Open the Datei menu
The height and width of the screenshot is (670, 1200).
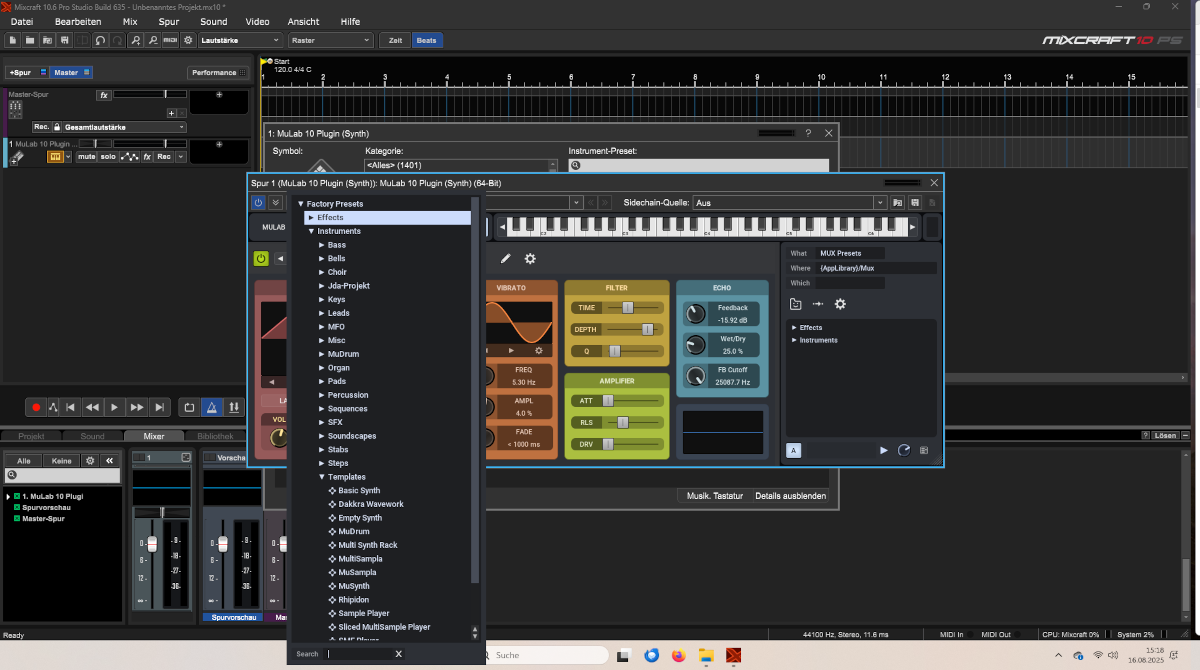point(21,21)
